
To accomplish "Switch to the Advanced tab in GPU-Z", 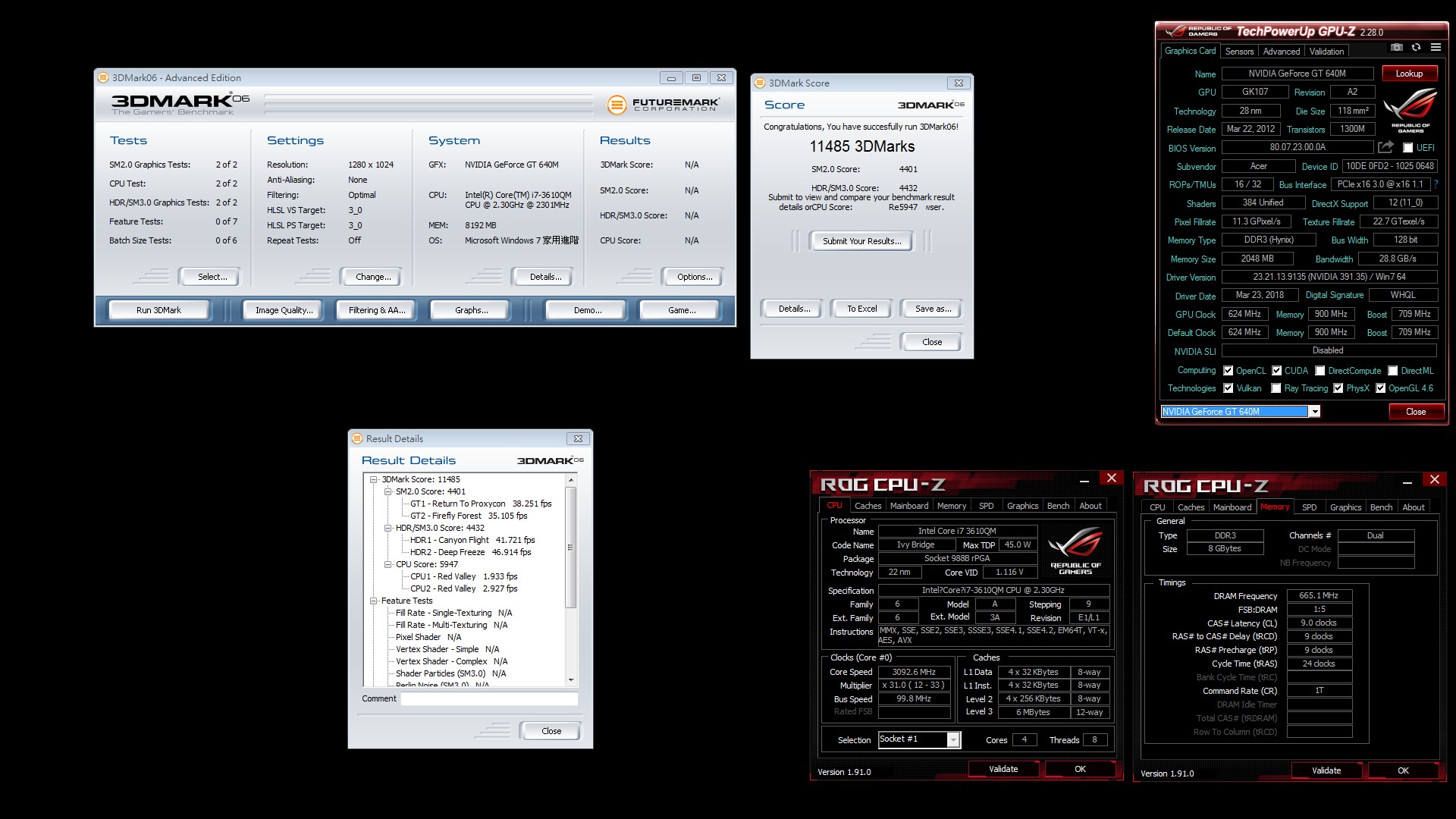I will click(1282, 52).
